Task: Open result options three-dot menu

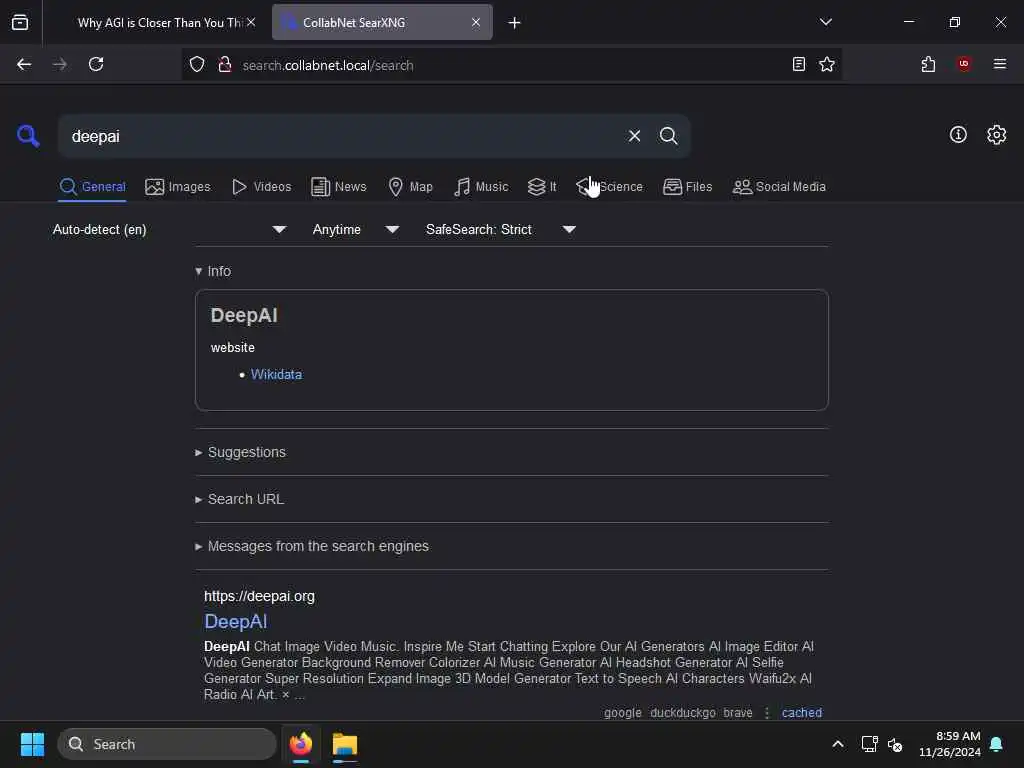Action: pyautogui.click(x=767, y=712)
